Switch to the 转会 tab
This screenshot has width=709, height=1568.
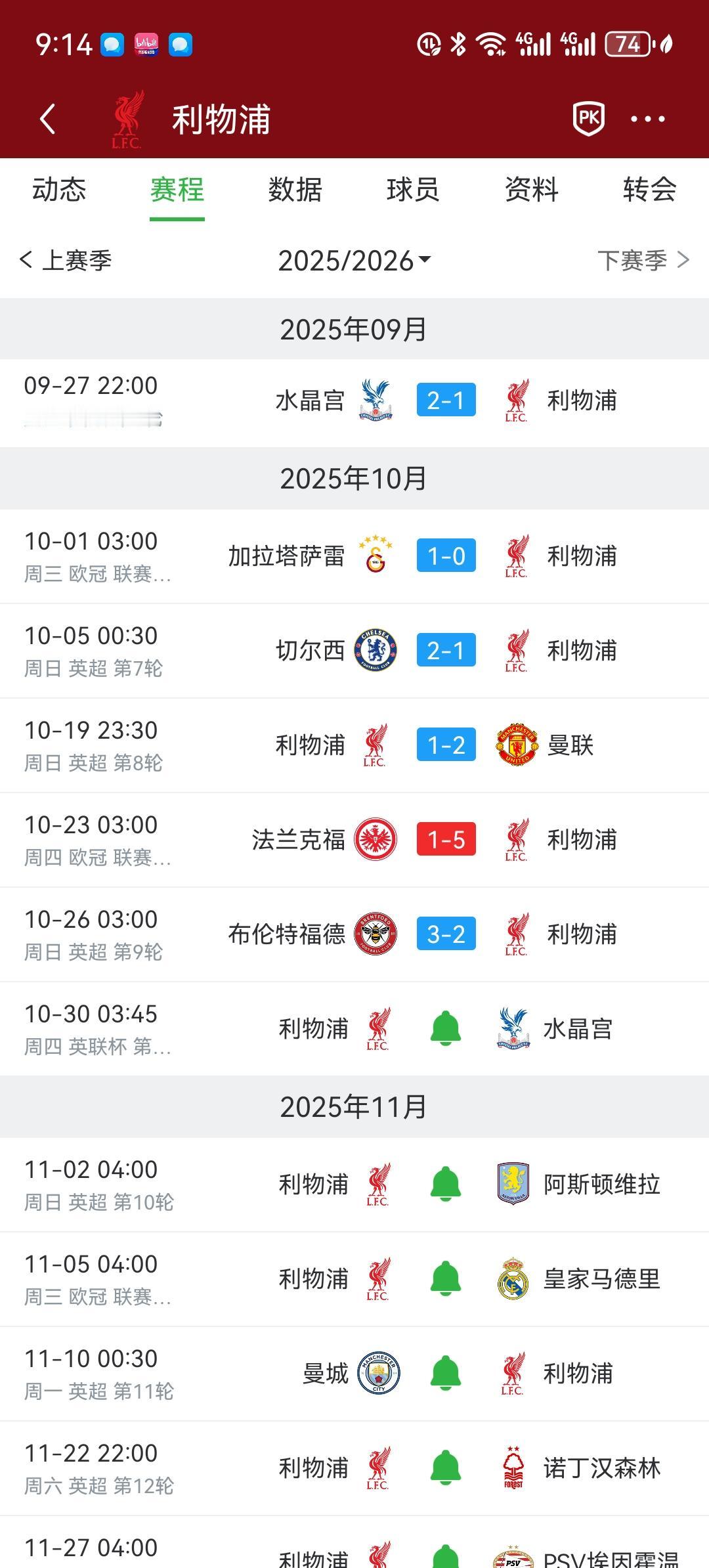coord(649,190)
